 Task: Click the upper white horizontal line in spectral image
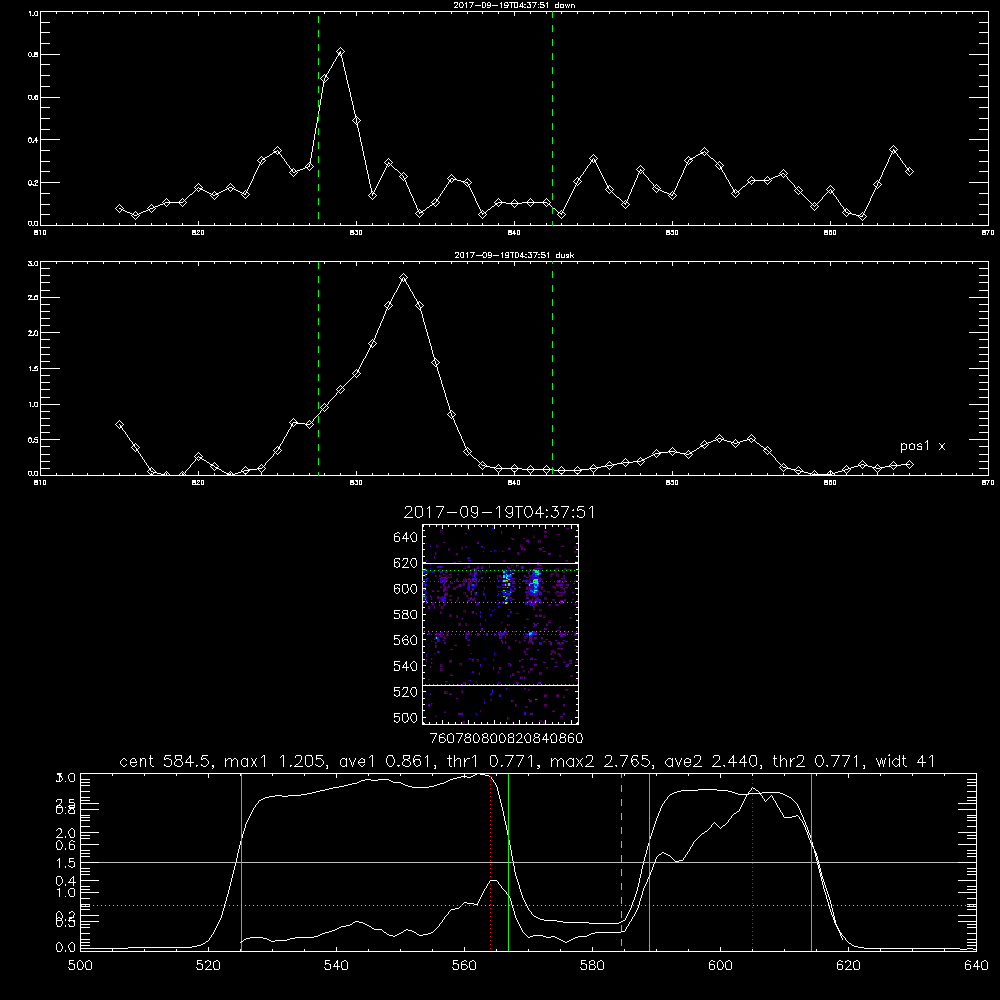click(x=501, y=563)
